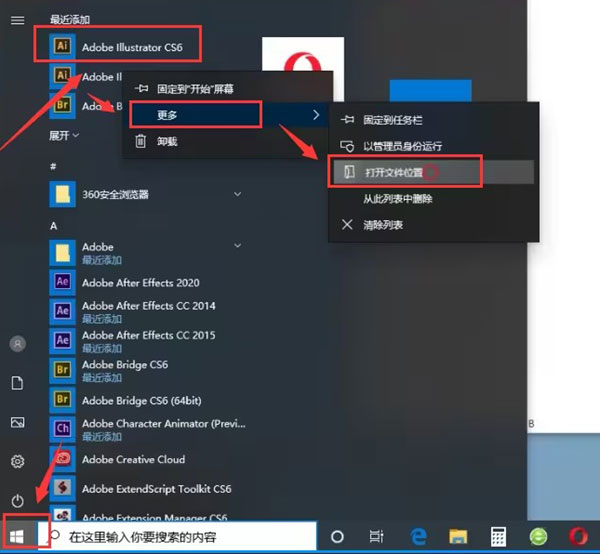Click the 最近添加 heading
Image resolution: width=600 pixels, height=554 pixels.
(70, 20)
